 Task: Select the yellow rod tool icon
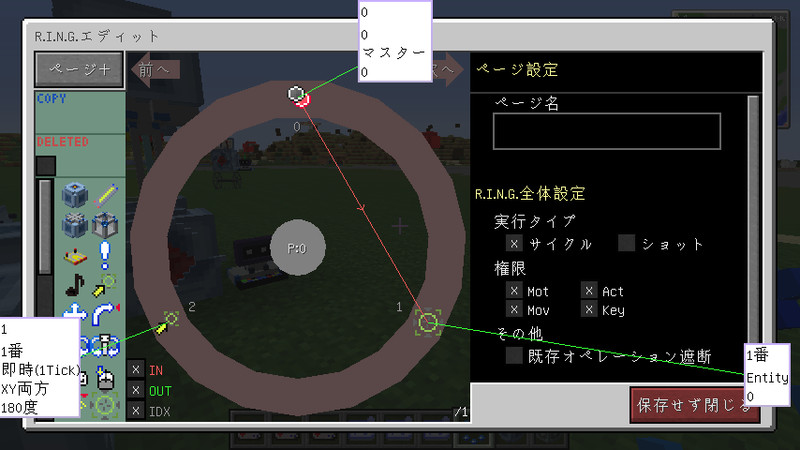[106, 195]
